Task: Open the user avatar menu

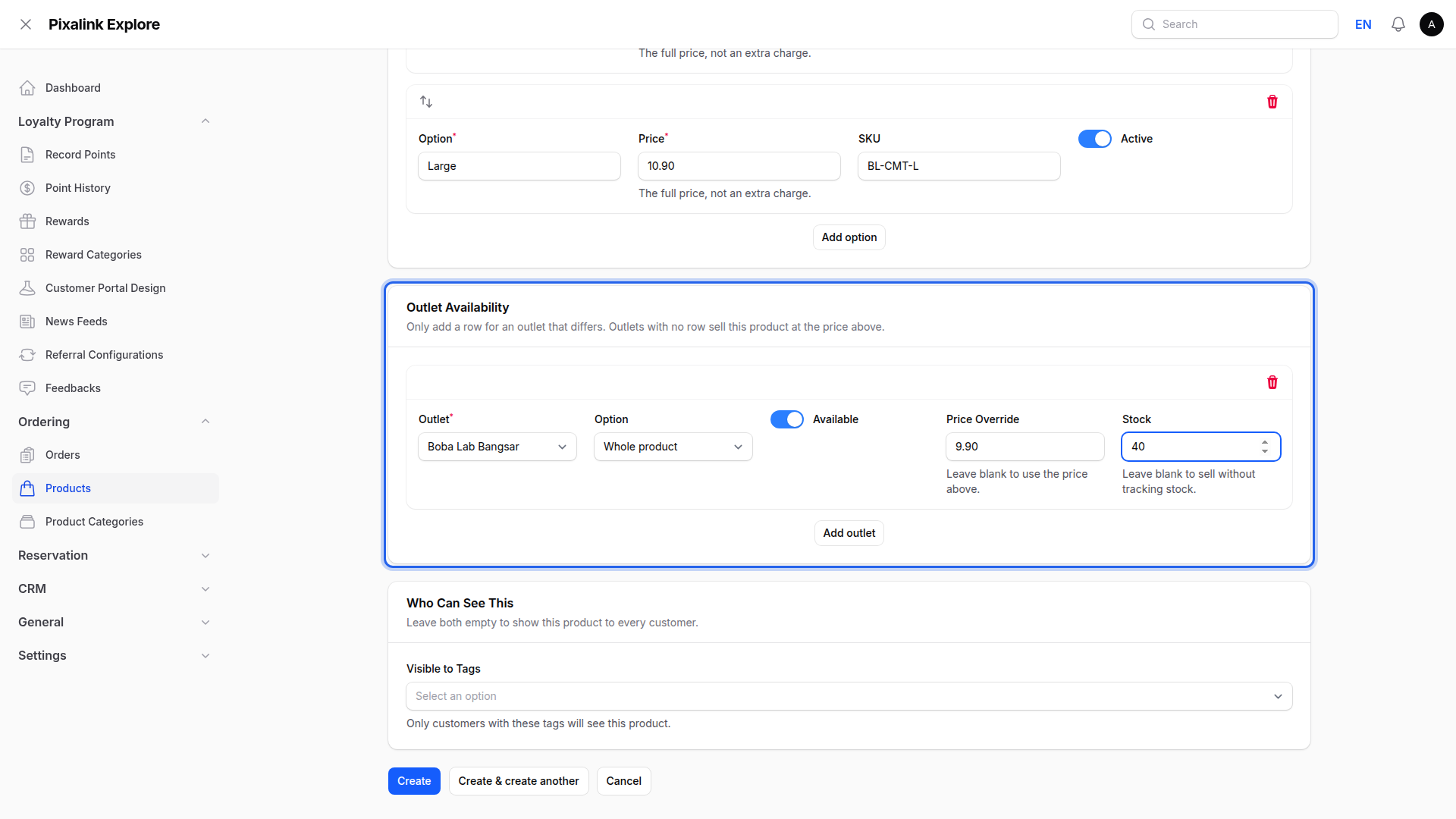Action: point(1432,24)
